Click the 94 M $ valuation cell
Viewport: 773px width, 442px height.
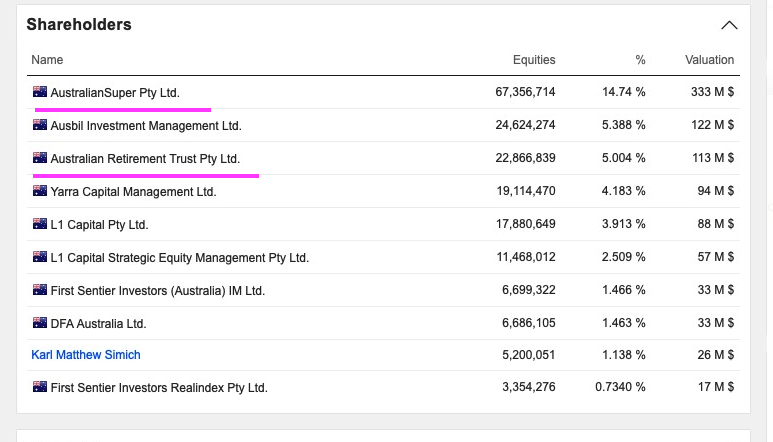point(715,191)
